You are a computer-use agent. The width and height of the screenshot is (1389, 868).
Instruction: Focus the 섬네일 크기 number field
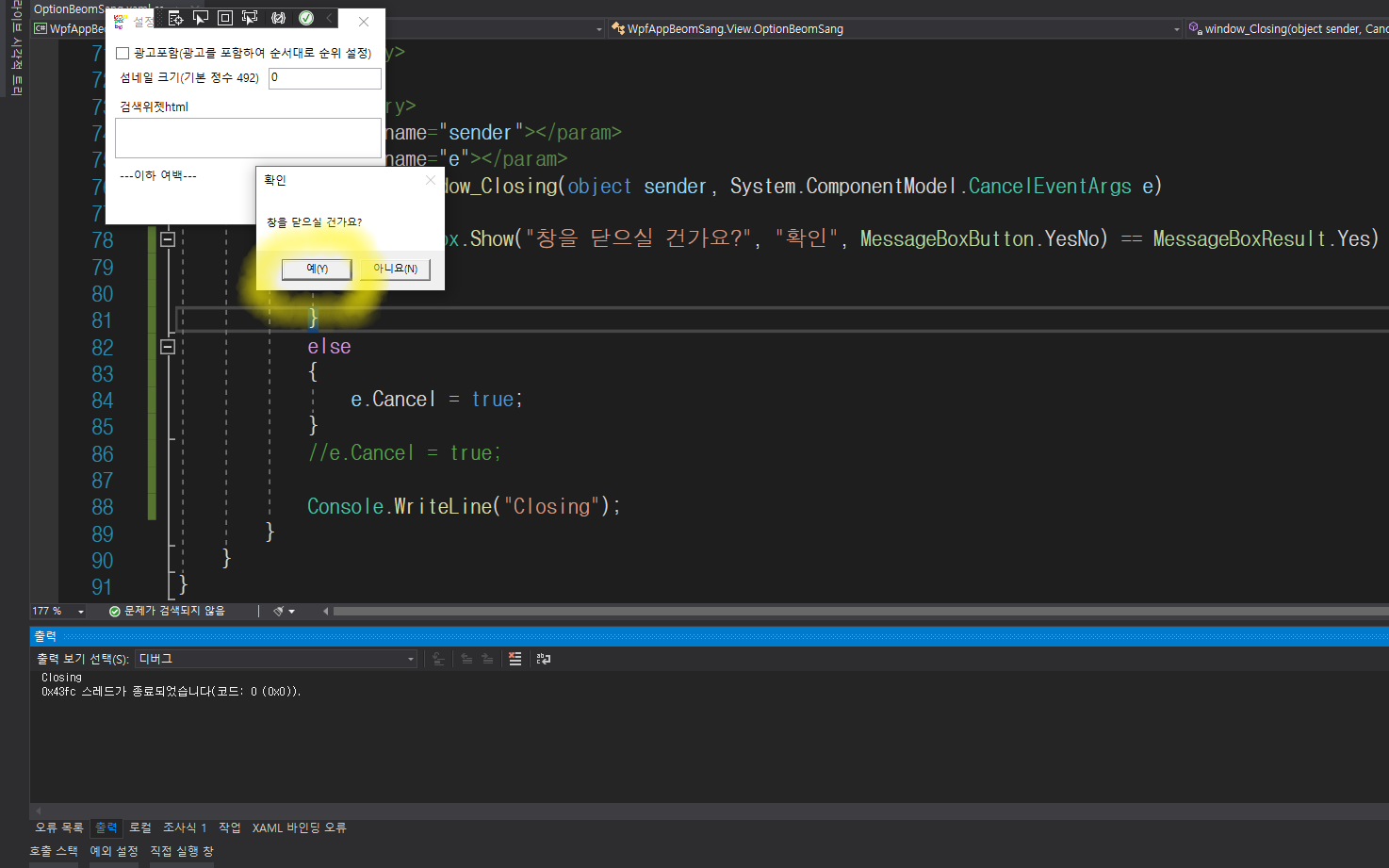325,78
